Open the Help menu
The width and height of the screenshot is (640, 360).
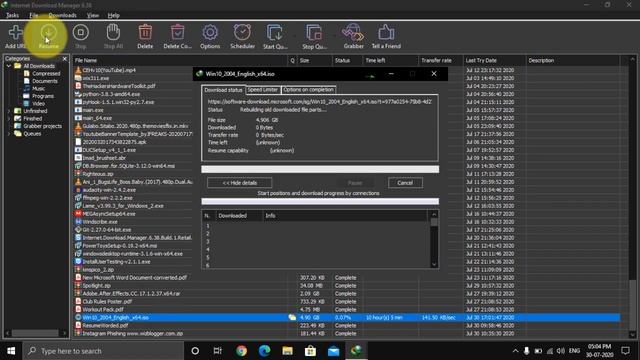(x=113, y=15)
